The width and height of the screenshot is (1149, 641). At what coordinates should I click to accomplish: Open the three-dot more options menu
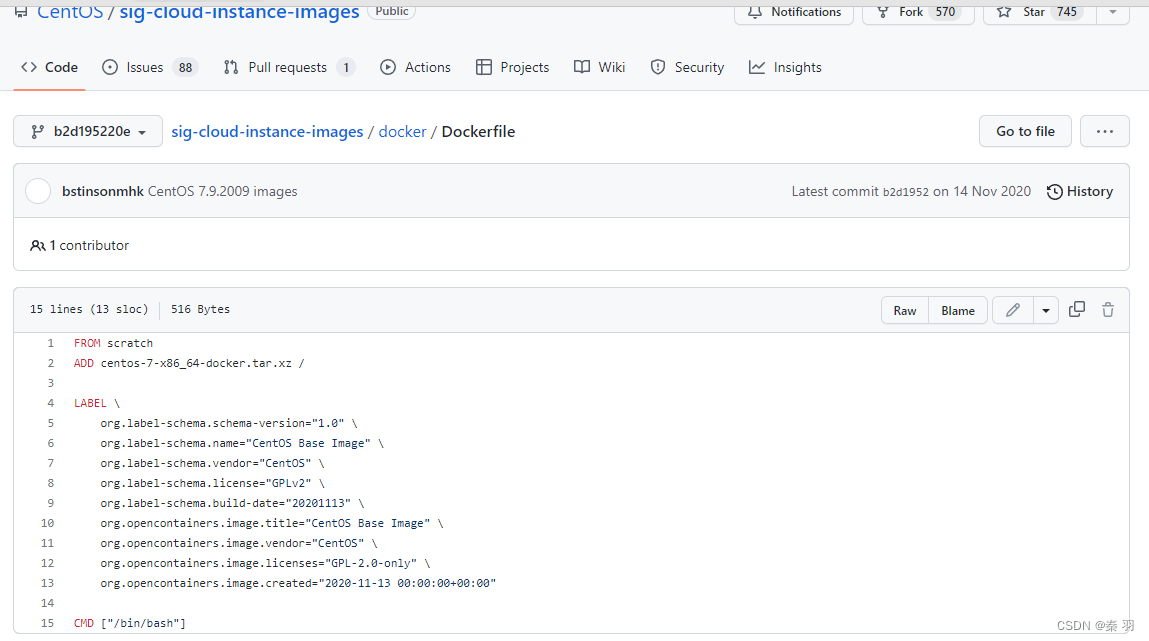(1104, 131)
